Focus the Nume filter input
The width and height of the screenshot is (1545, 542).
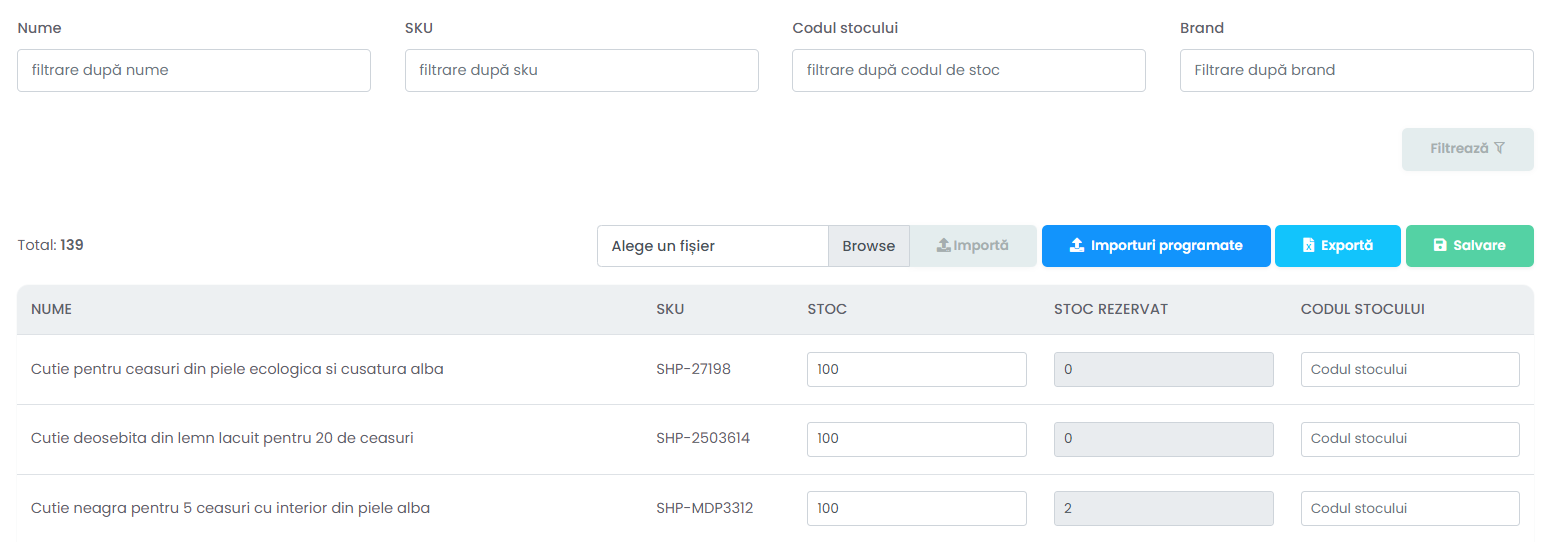click(x=194, y=70)
